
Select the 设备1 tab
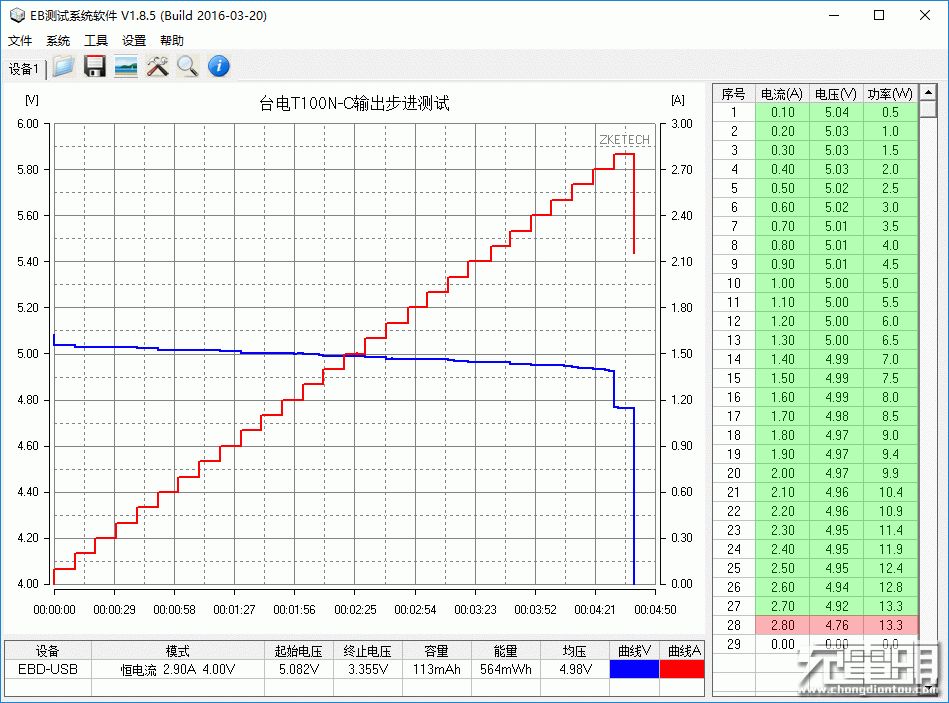pos(24,69)
